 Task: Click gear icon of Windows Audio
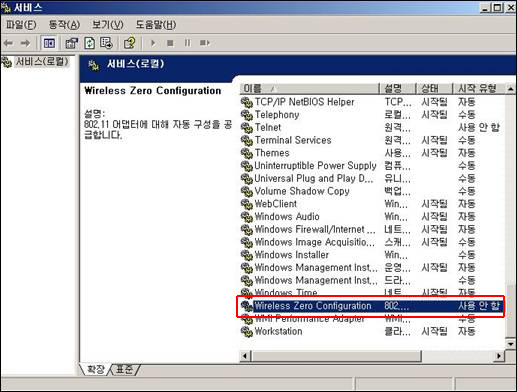247,217
